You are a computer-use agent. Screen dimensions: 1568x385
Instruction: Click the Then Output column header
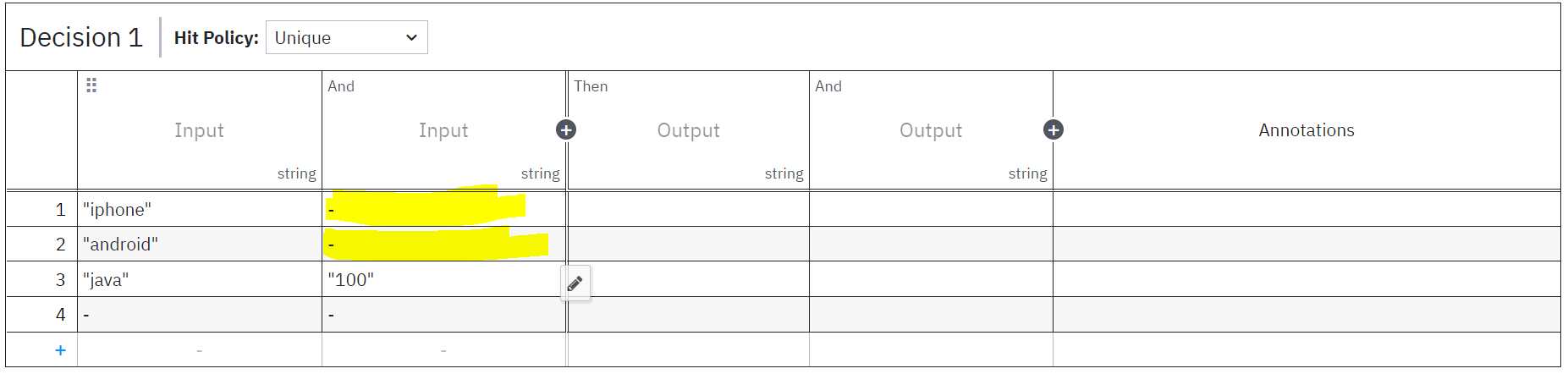click(688, 130)
